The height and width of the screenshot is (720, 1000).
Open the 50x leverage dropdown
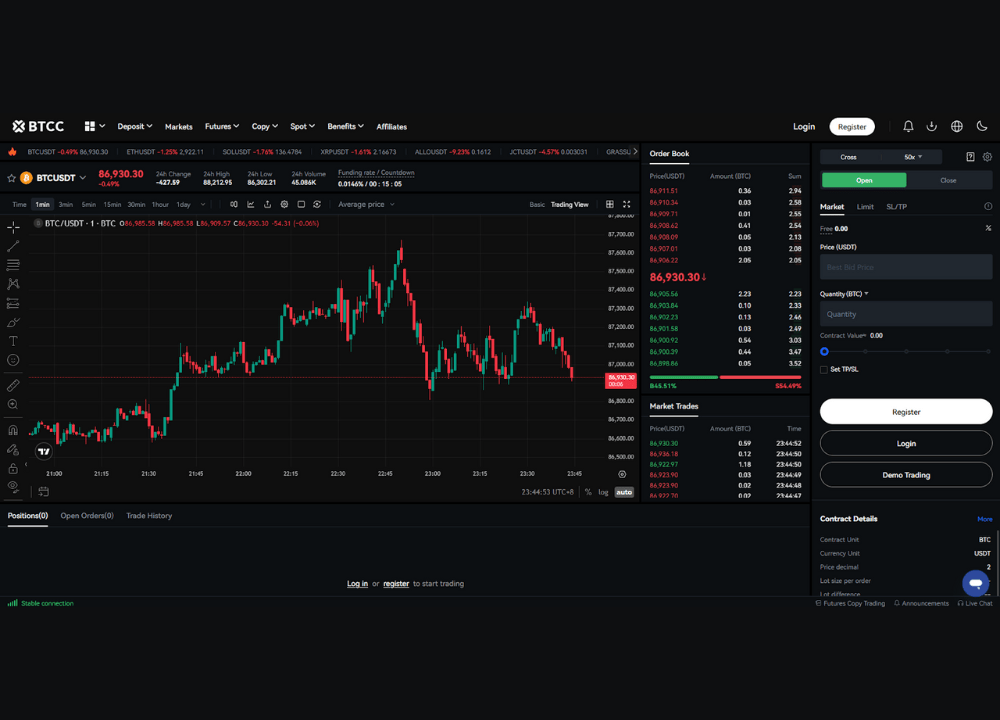coord(913,157)
